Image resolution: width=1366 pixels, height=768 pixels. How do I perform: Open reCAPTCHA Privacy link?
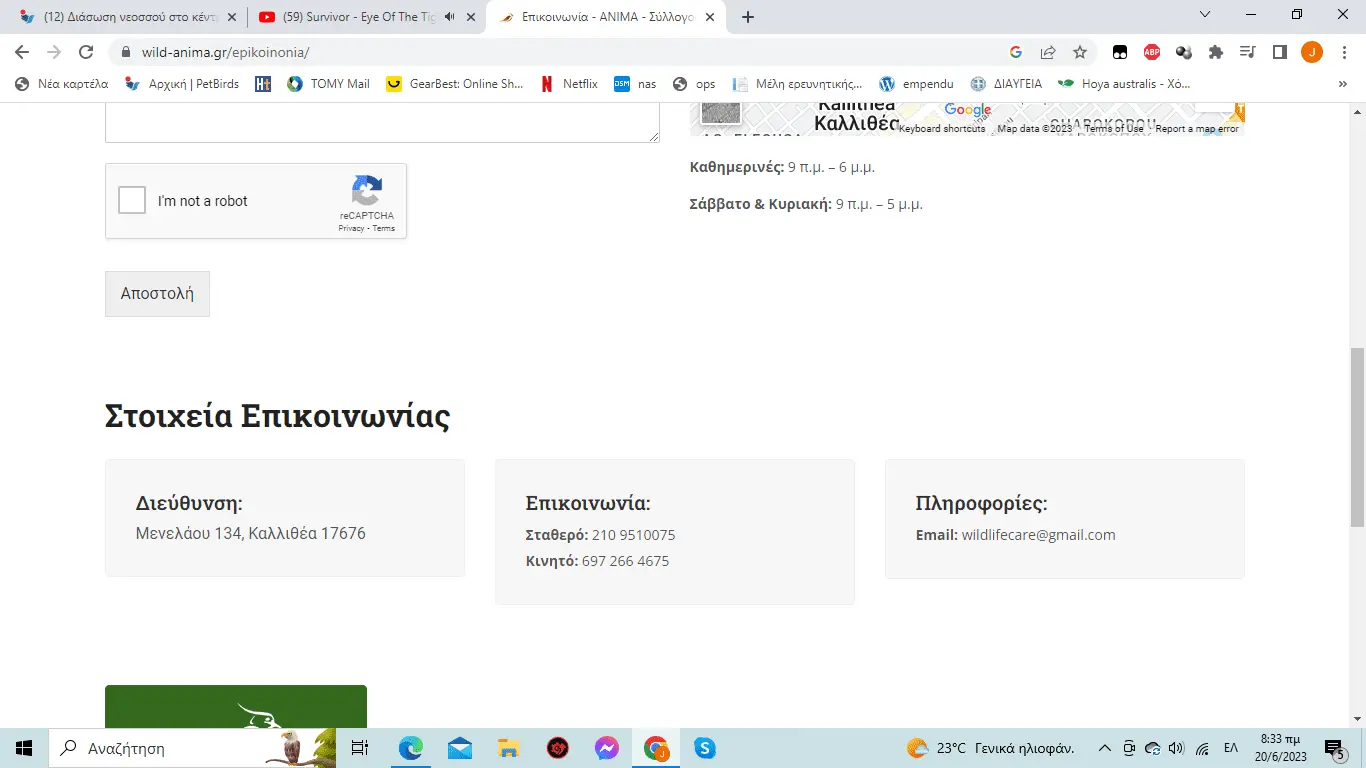tap(351, 228)
